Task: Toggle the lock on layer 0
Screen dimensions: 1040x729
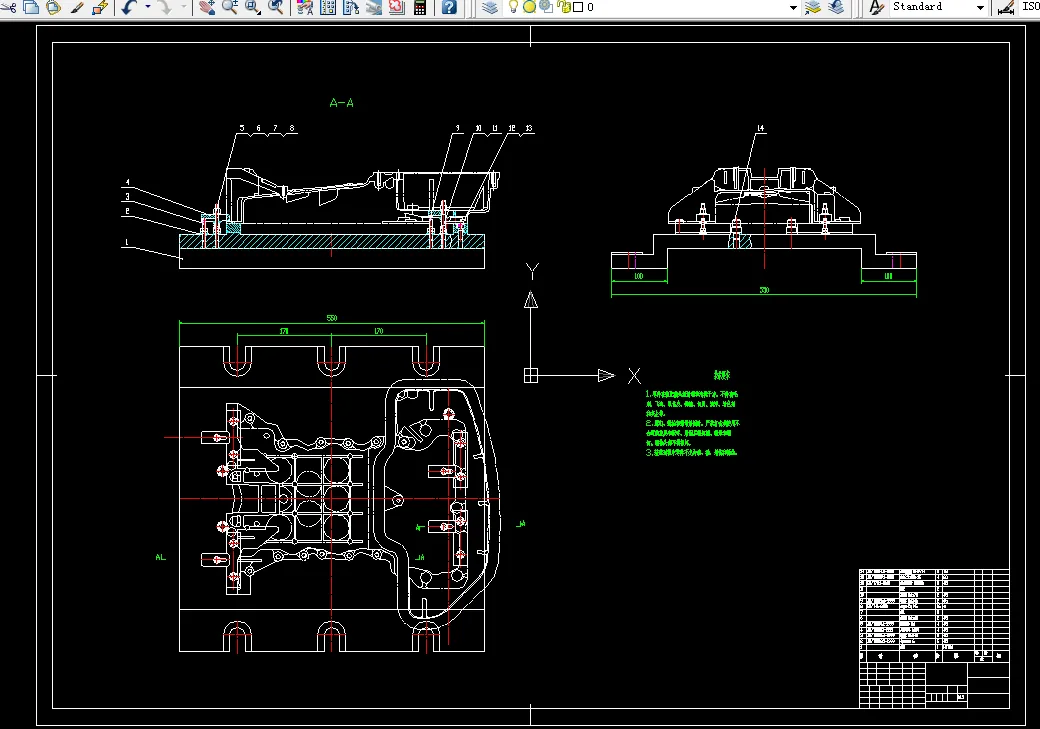Action: [x=563, y=7]
